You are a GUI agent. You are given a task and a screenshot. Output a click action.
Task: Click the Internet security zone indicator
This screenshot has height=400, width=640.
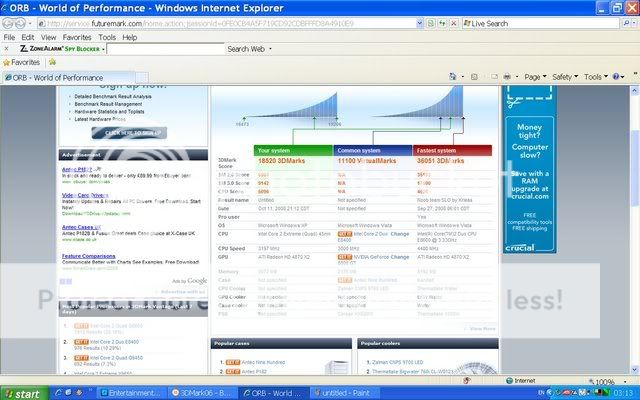[x=520, y=381]
